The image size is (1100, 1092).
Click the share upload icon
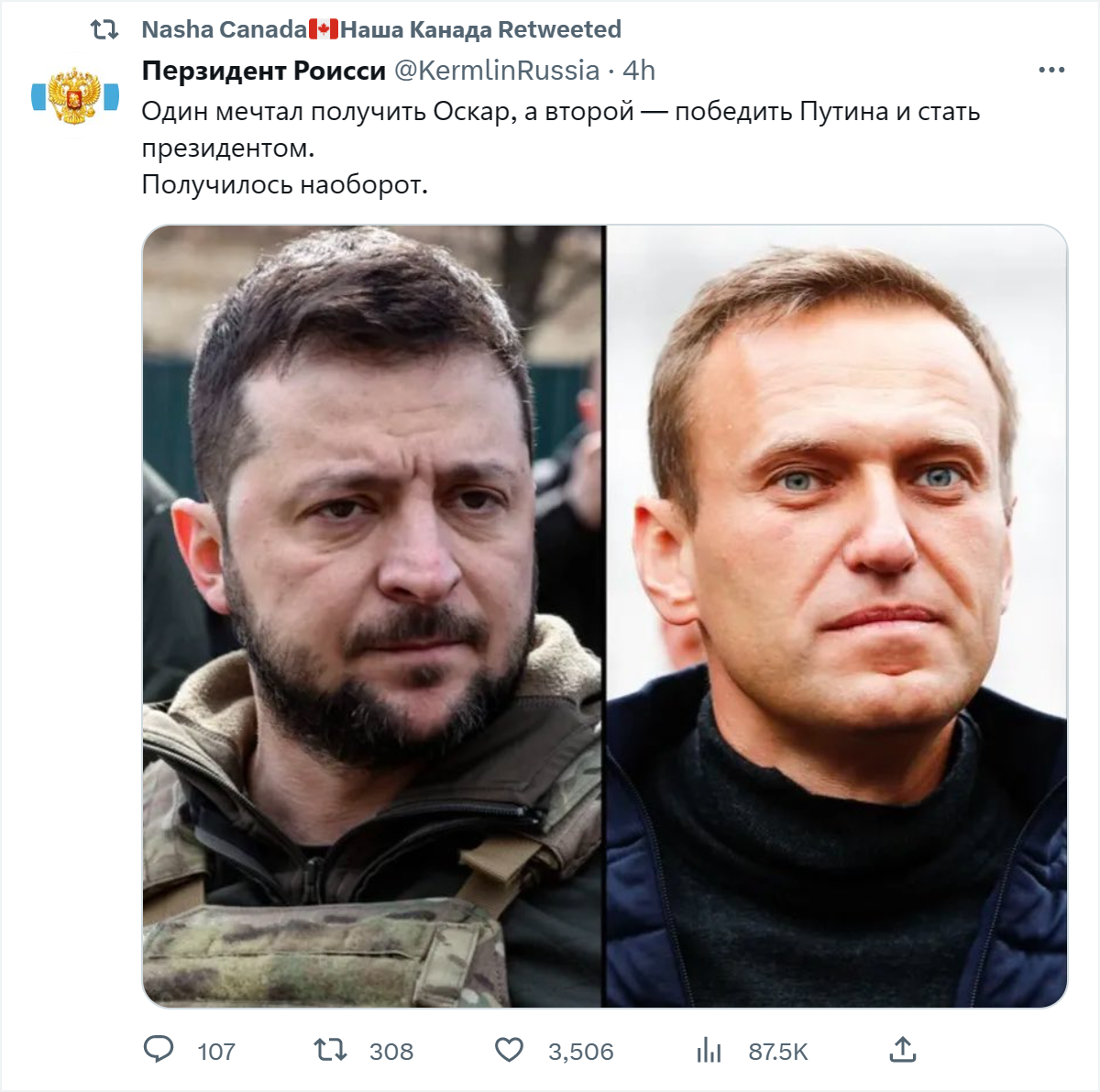click(903, 1050)
